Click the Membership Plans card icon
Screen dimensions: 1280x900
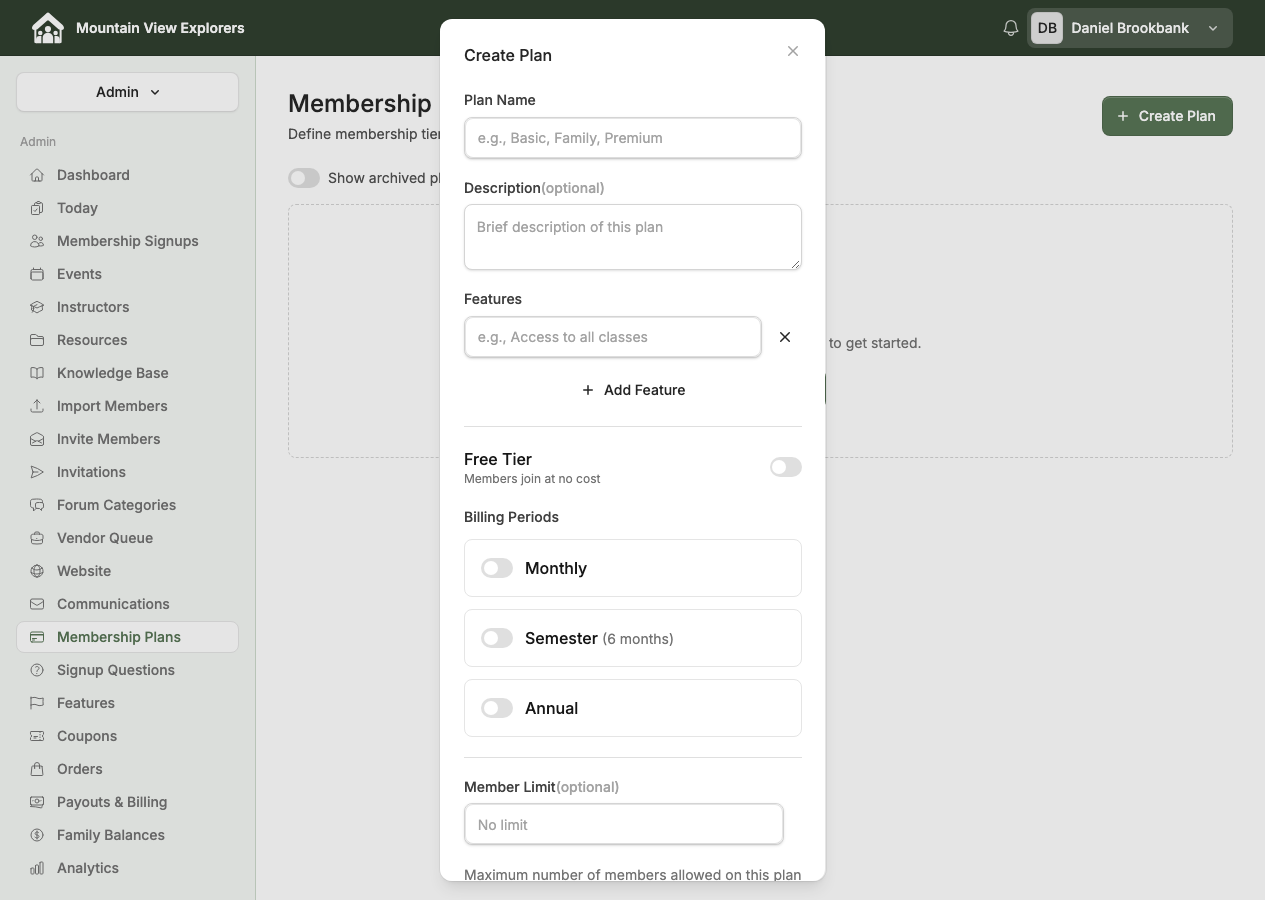[37, 637]
